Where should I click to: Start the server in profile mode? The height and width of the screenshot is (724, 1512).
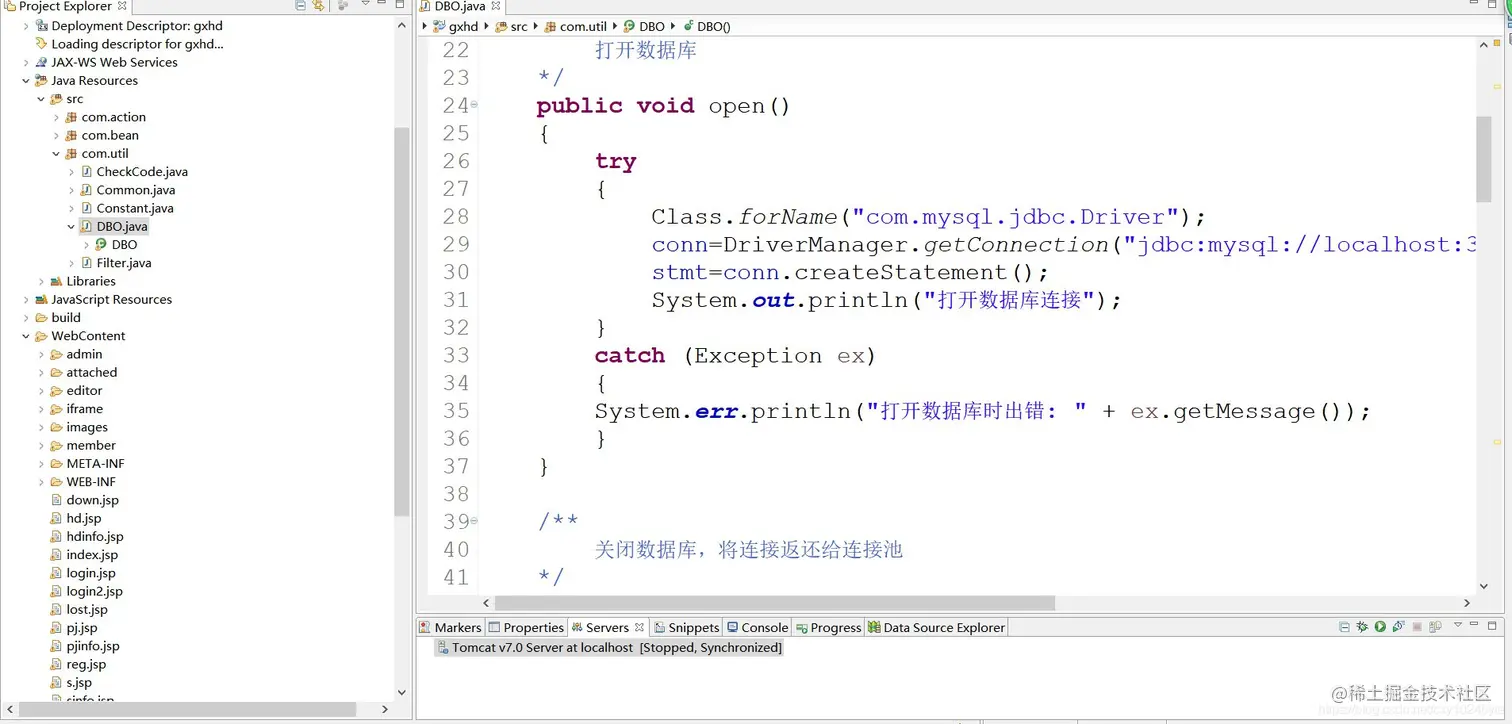coord(1398,627)
